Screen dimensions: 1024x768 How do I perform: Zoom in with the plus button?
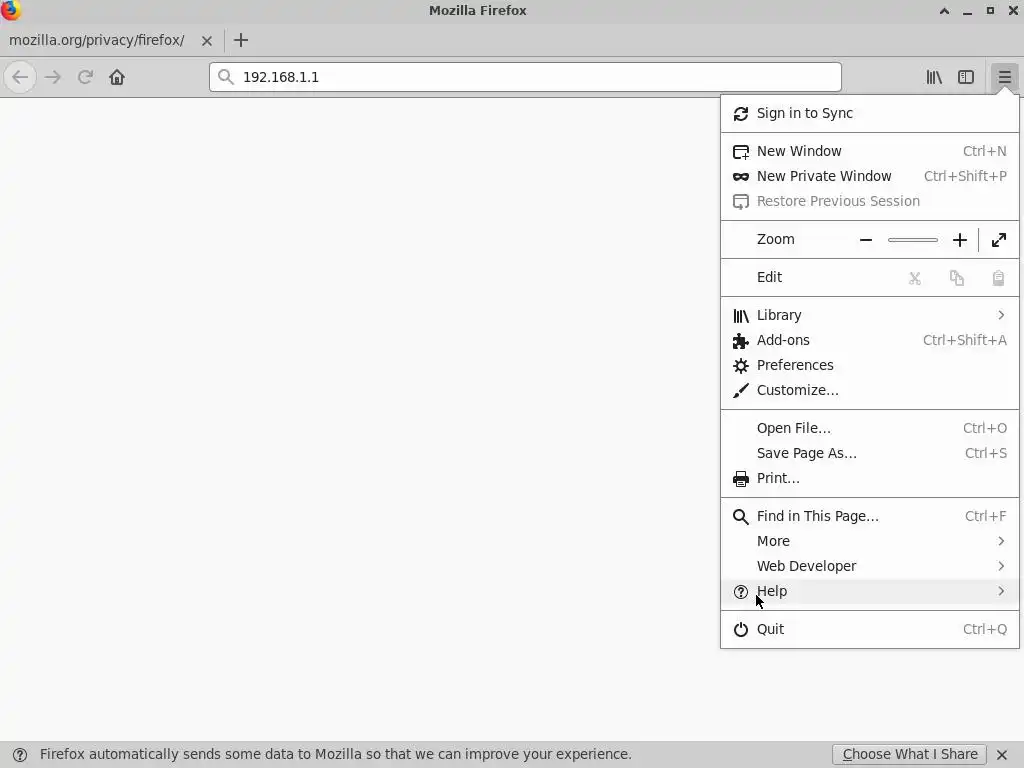[x=959, y=240]
